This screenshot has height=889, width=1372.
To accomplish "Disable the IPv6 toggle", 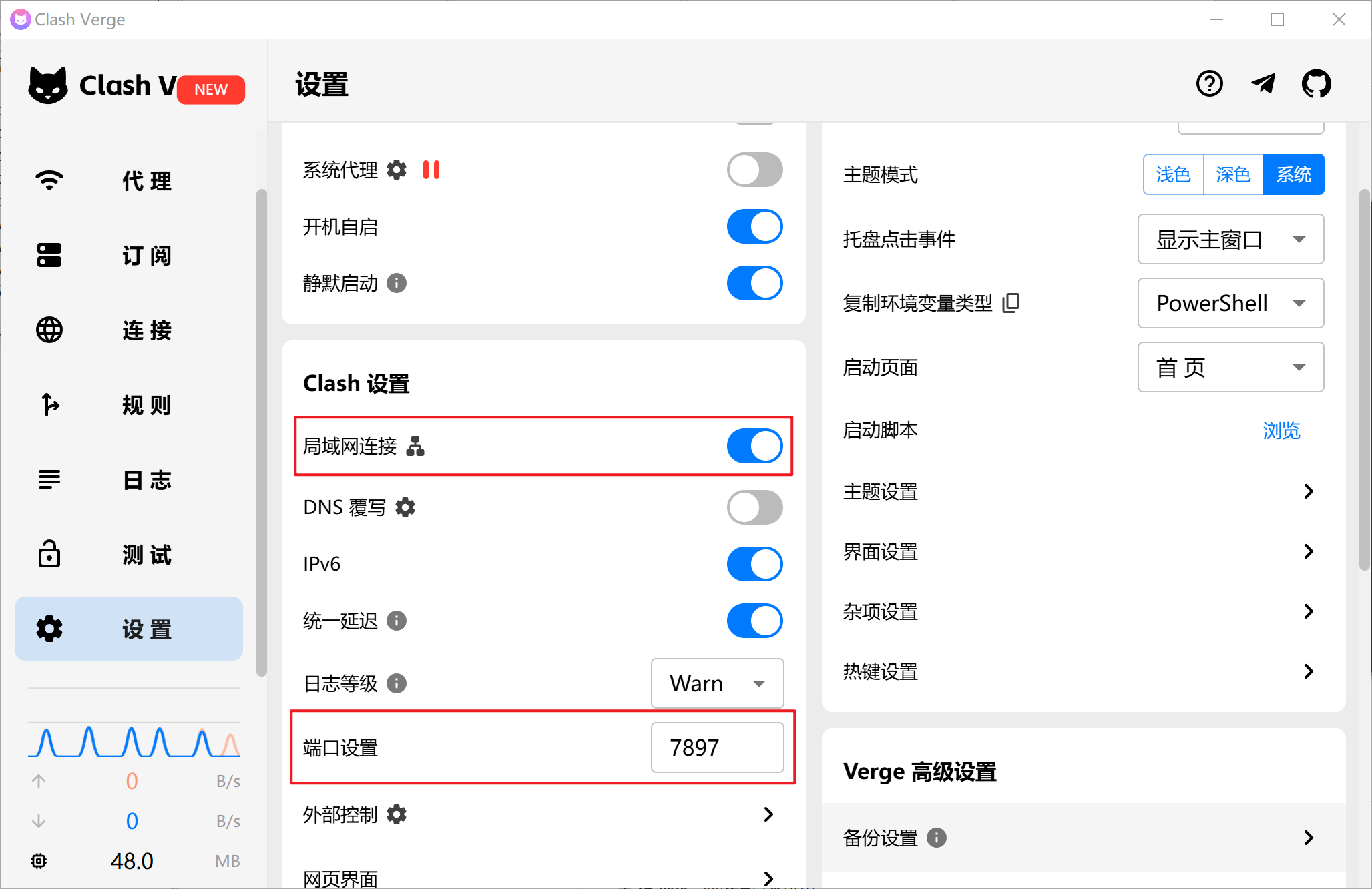I will pos(754,565).
